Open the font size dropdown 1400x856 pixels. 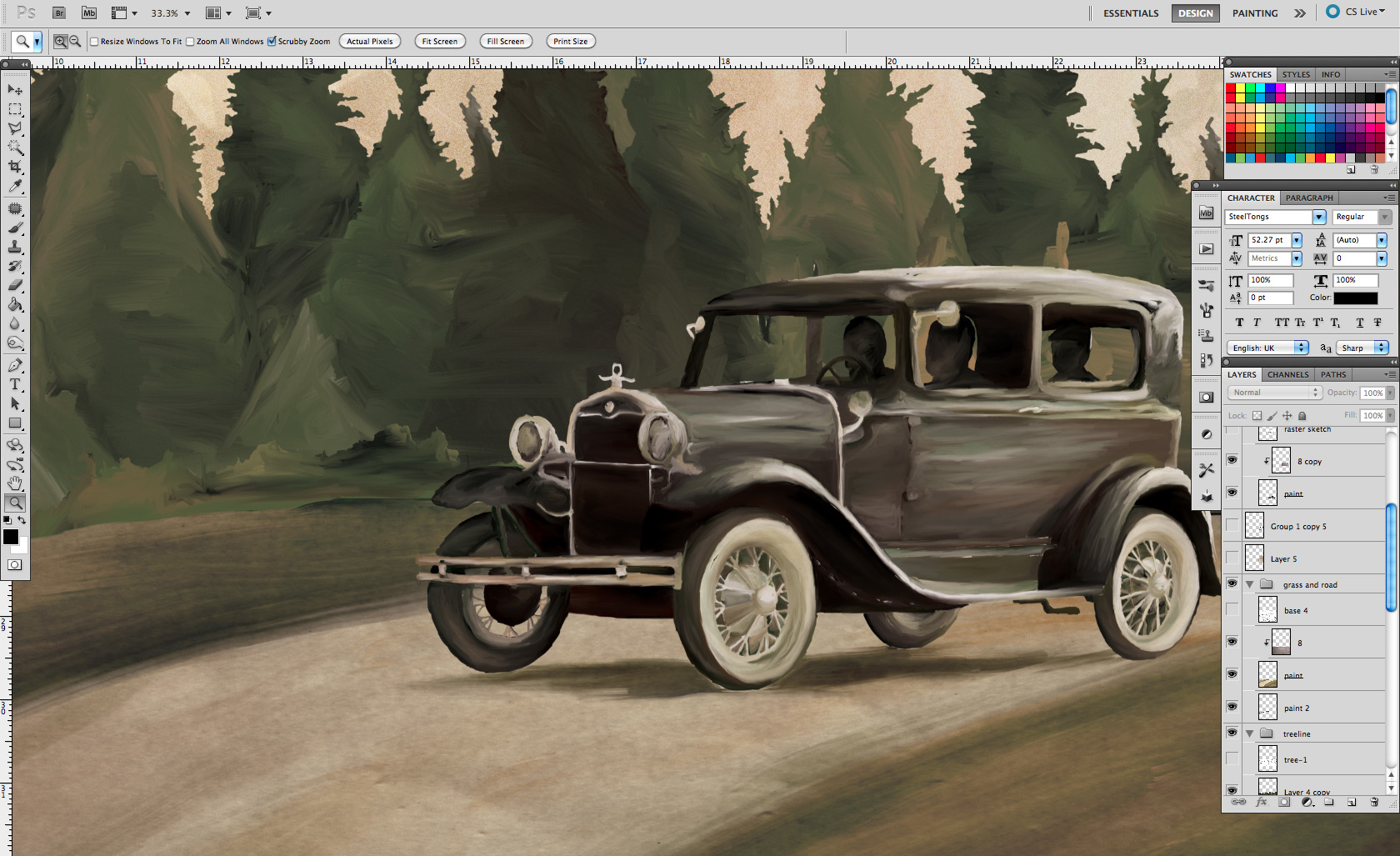click(1297, 240)
